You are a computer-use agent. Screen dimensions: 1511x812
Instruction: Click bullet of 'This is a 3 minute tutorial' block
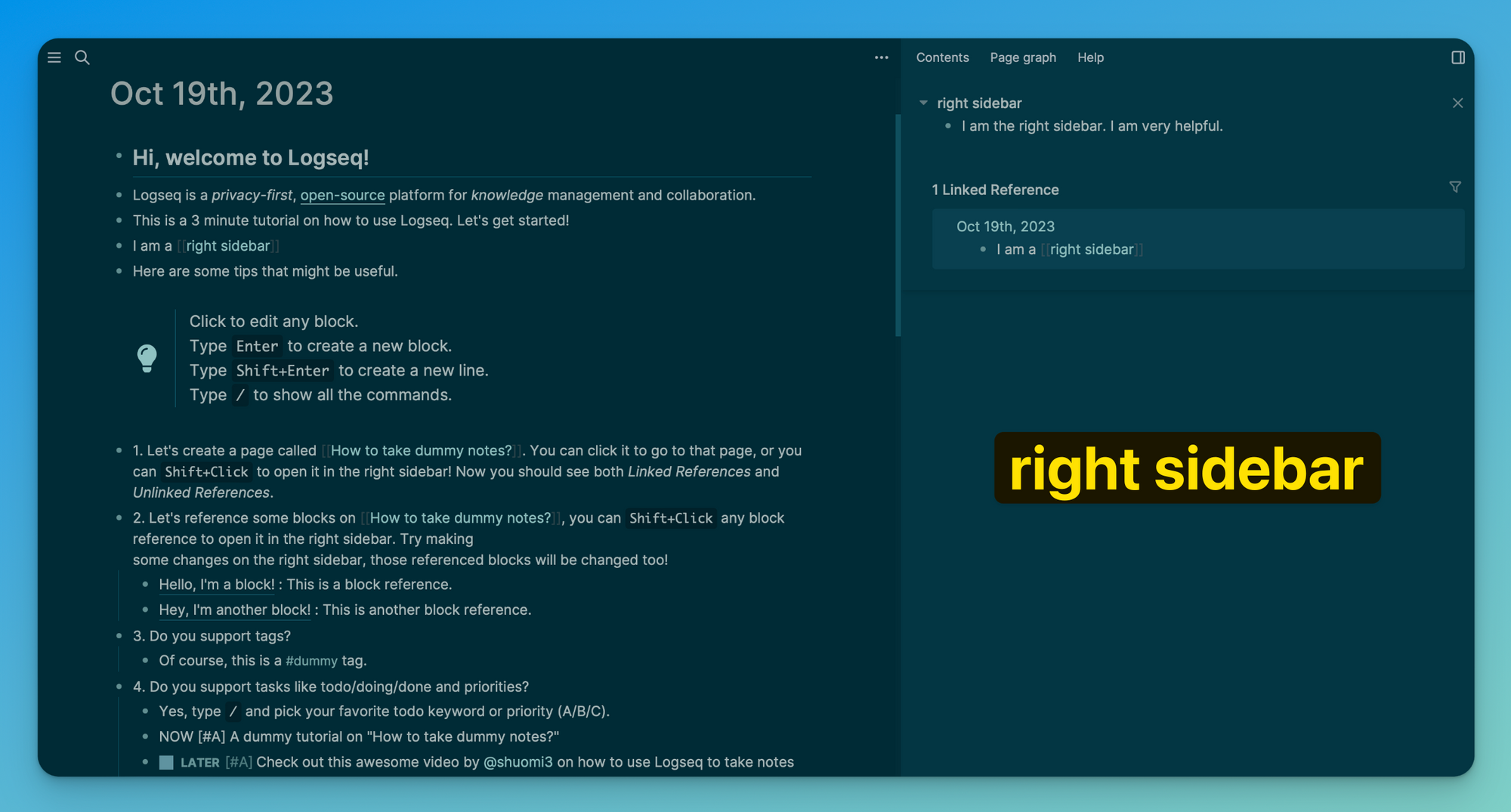119,221
